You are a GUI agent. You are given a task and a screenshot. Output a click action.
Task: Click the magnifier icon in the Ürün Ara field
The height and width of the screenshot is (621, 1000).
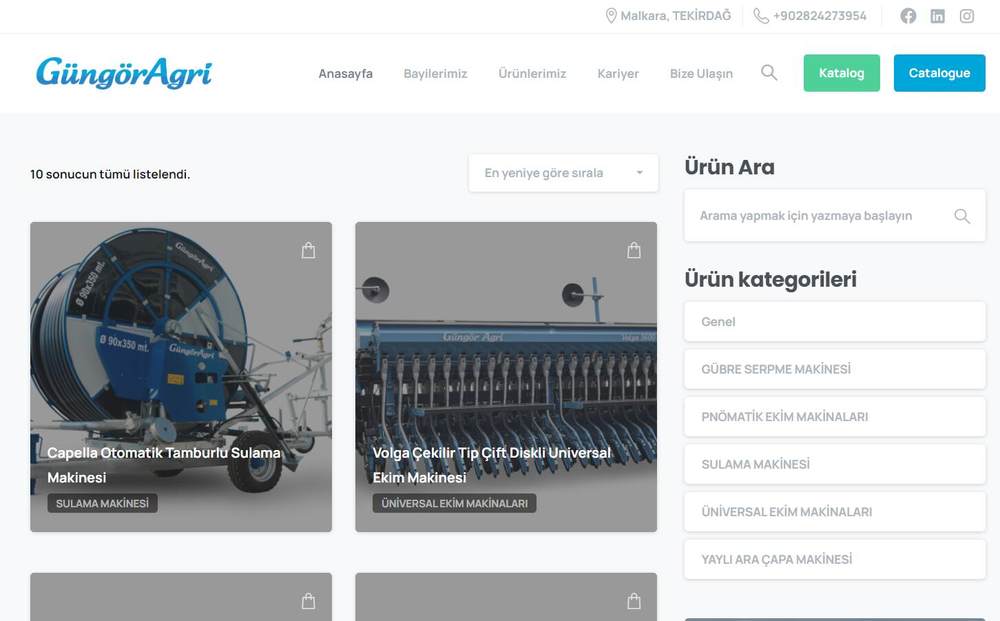[962, 216]
